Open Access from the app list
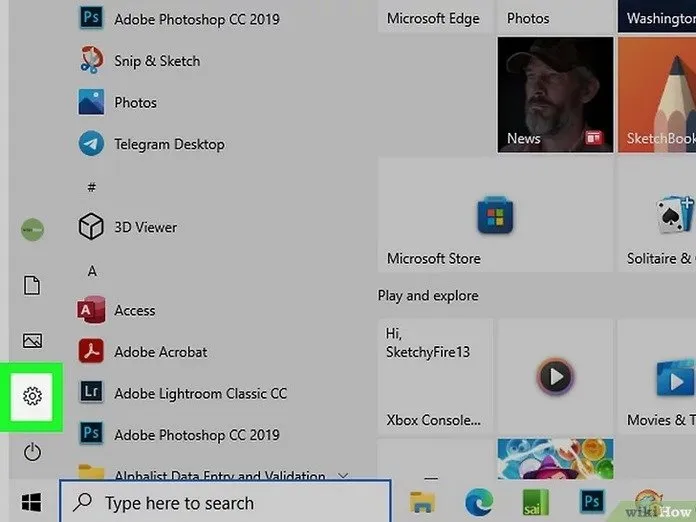Image resolution: width=696 pixels, height=522 pixels. (134, 310)
